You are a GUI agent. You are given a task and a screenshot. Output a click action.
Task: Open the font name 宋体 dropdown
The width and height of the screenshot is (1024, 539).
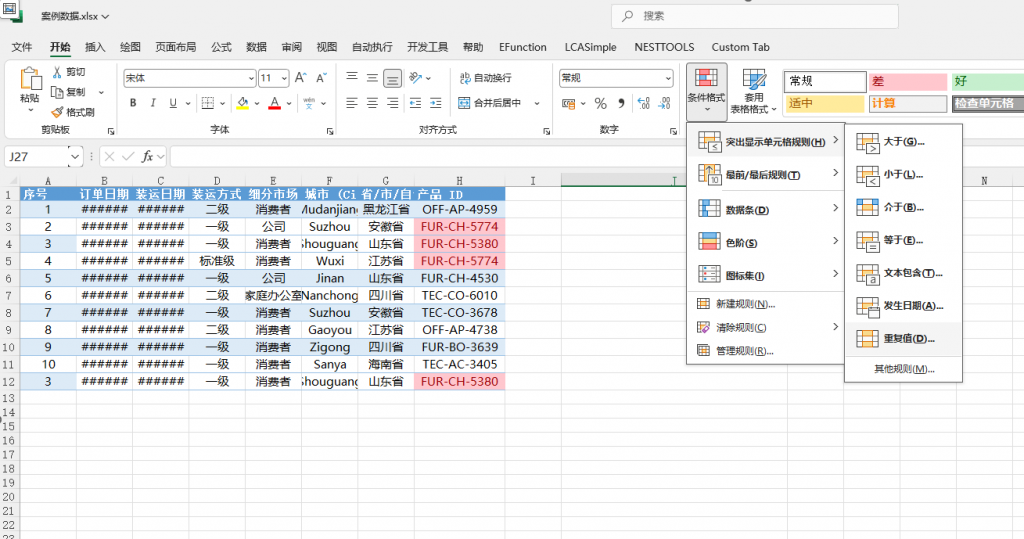point(251,78)
